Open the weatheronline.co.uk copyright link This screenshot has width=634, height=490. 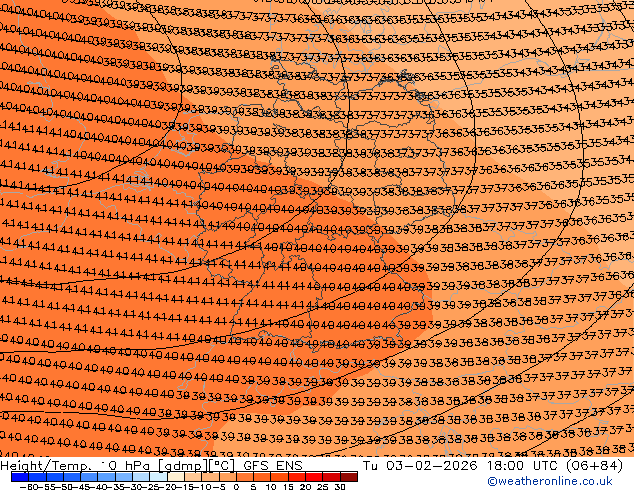(550, 481)
